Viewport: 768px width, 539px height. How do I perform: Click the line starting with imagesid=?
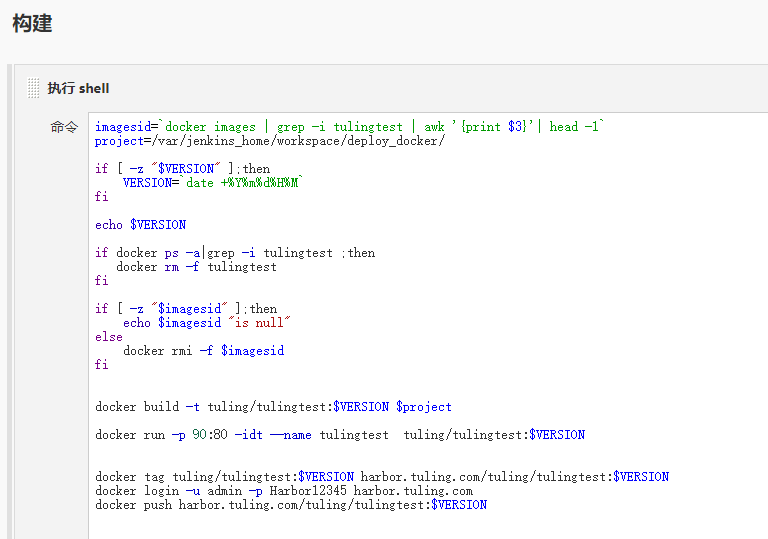pyautogui.click(x=349, y=126)
